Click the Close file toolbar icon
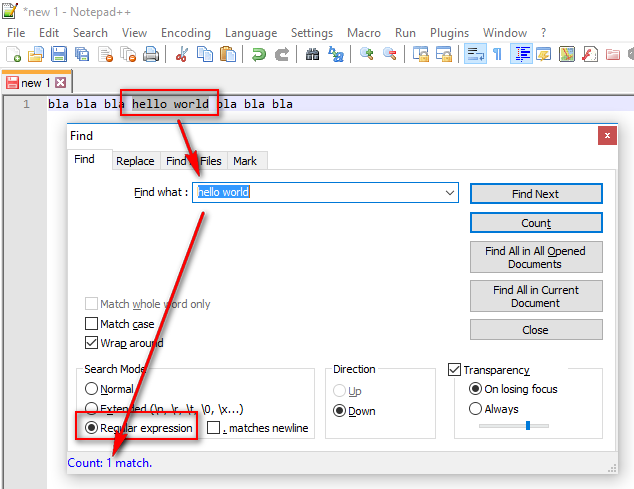This screenshot has width=634, height=489. click(x=106, y=54)
